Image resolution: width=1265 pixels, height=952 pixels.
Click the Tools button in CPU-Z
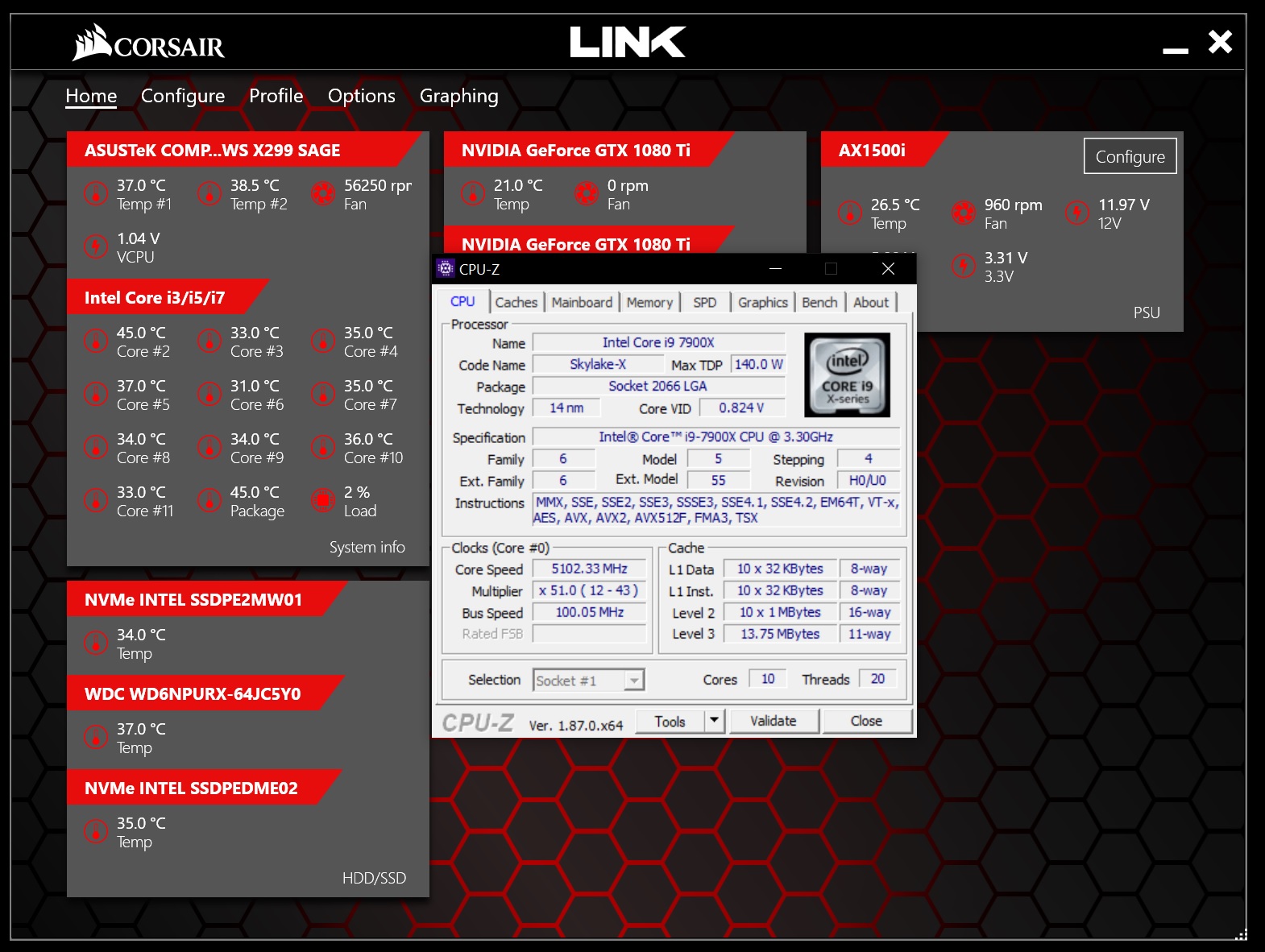pyautogui.click(x=670, y=721)
